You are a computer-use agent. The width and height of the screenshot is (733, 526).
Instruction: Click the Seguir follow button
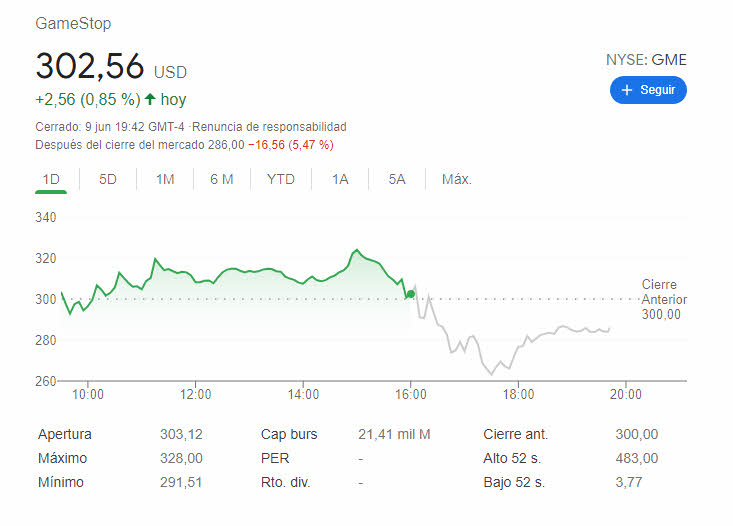[x=648, y=90]
